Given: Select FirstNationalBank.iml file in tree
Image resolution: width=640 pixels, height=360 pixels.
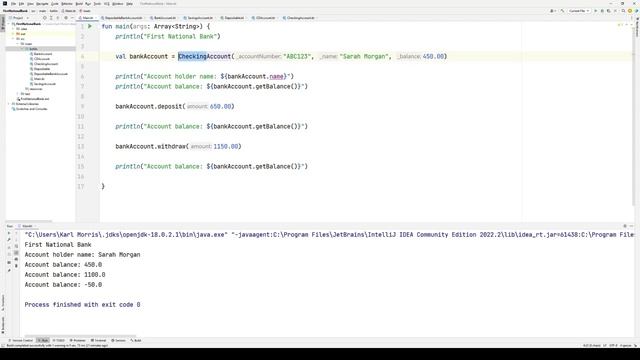Looking at the screenshot, I should pyautogui.click(x=33, y=99).
